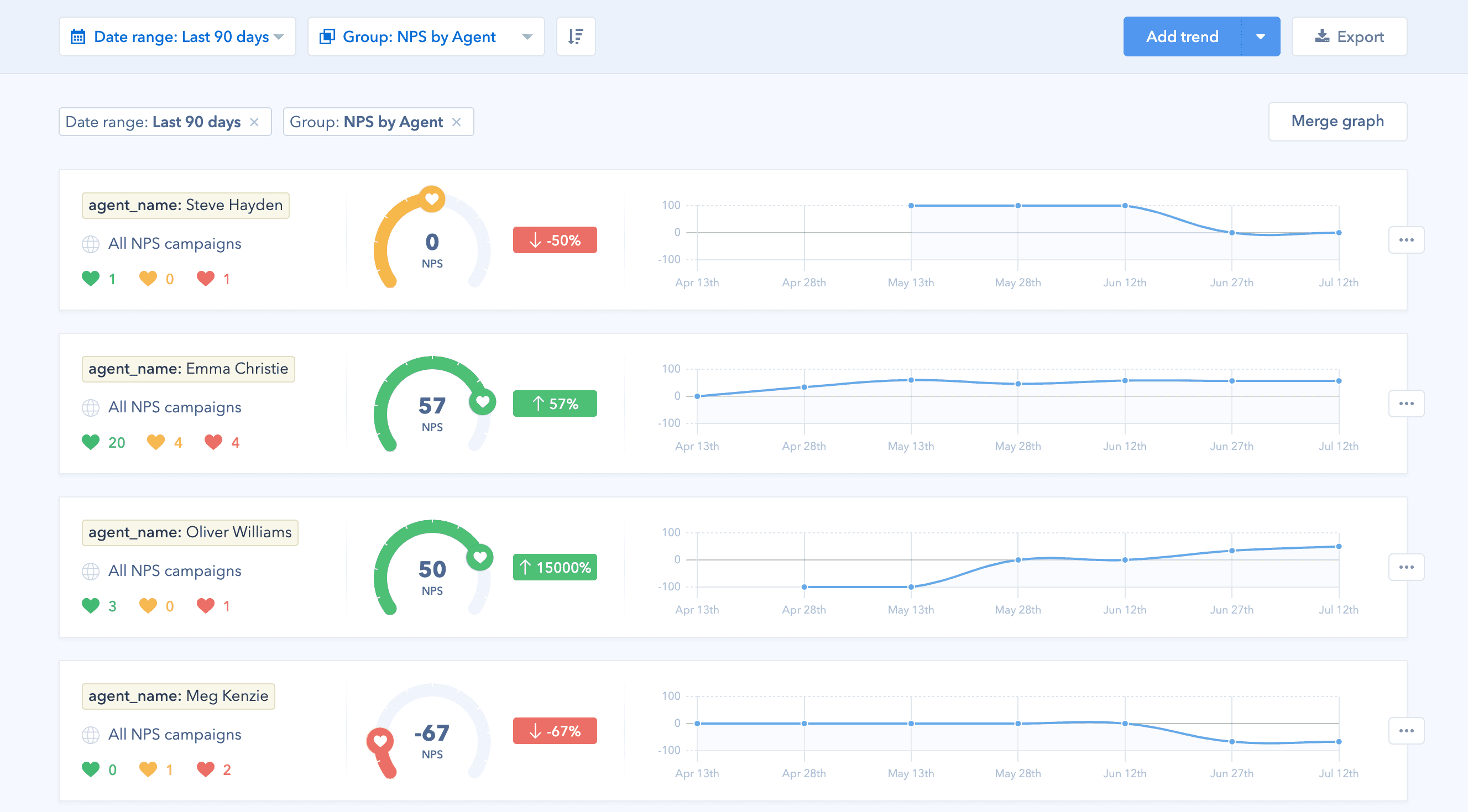1468x812 pixels.
Task: Open the Group: NPS by Agent dropdown
Action: pos(426,36)
